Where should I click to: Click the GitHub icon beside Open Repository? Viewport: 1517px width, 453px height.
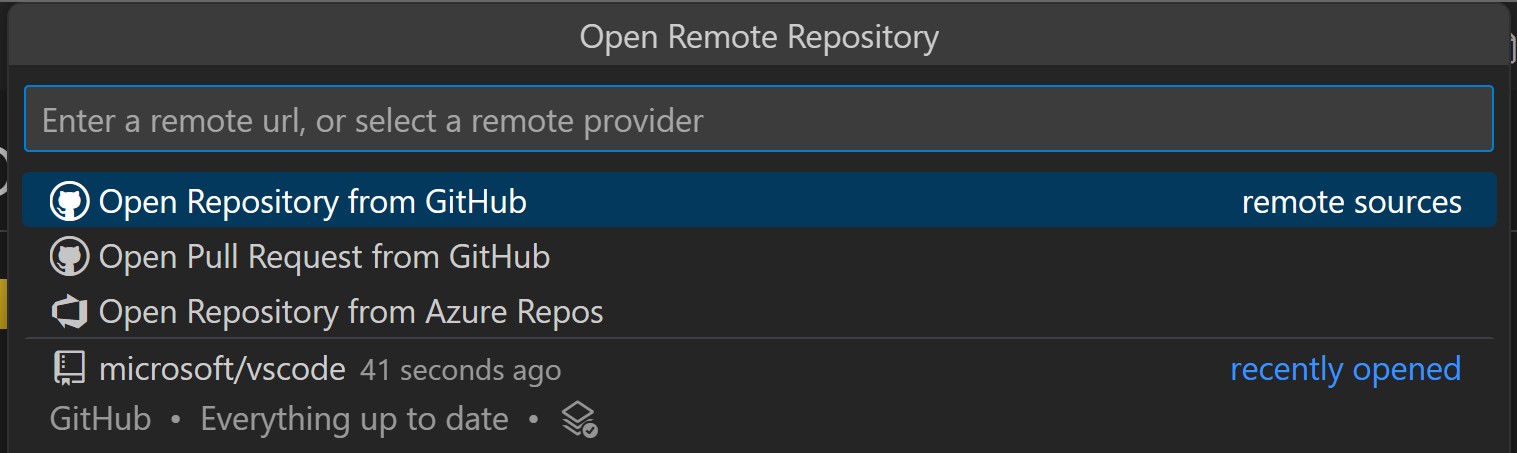[x=69, y=202]
